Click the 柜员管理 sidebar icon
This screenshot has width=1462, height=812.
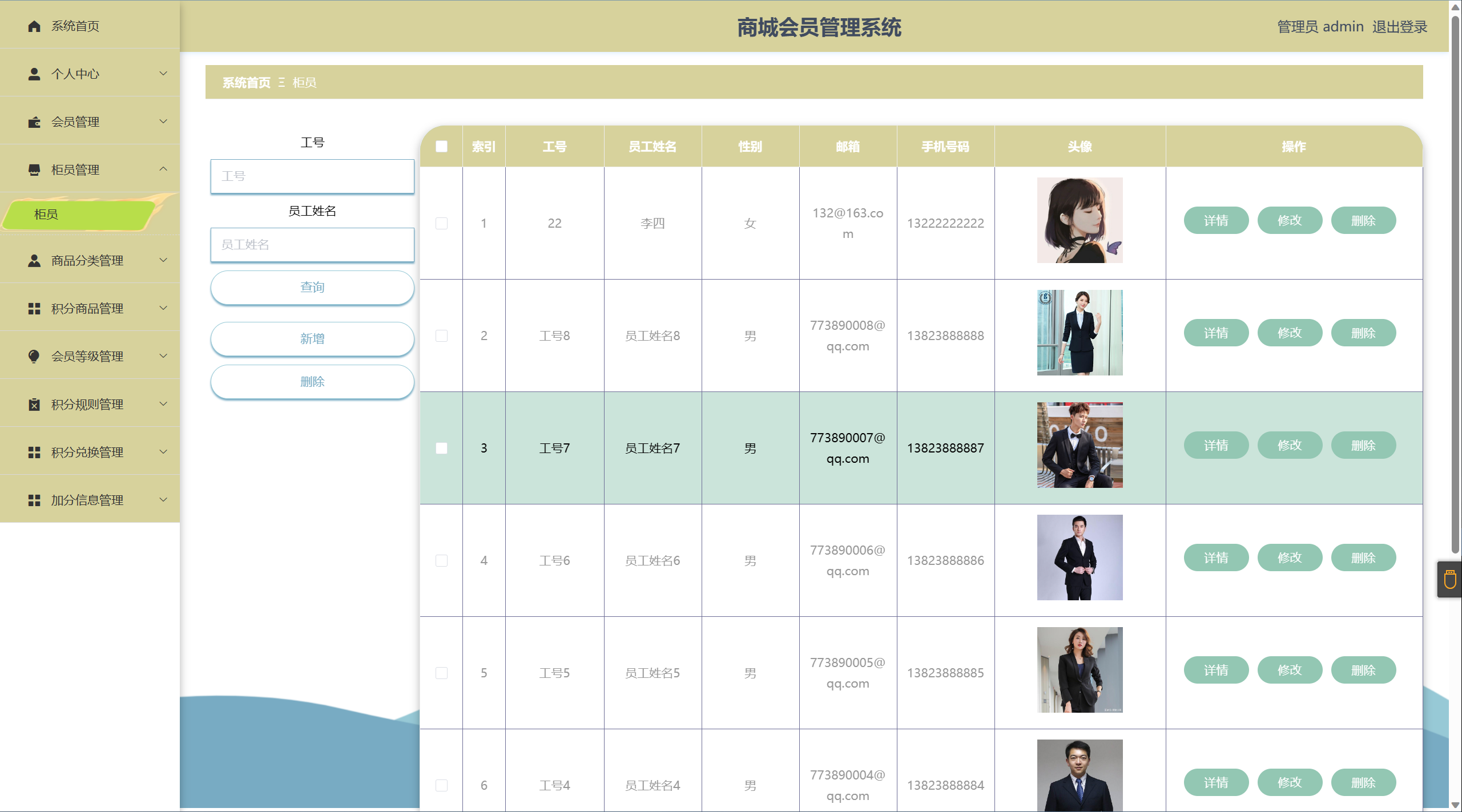coord(34,170)
